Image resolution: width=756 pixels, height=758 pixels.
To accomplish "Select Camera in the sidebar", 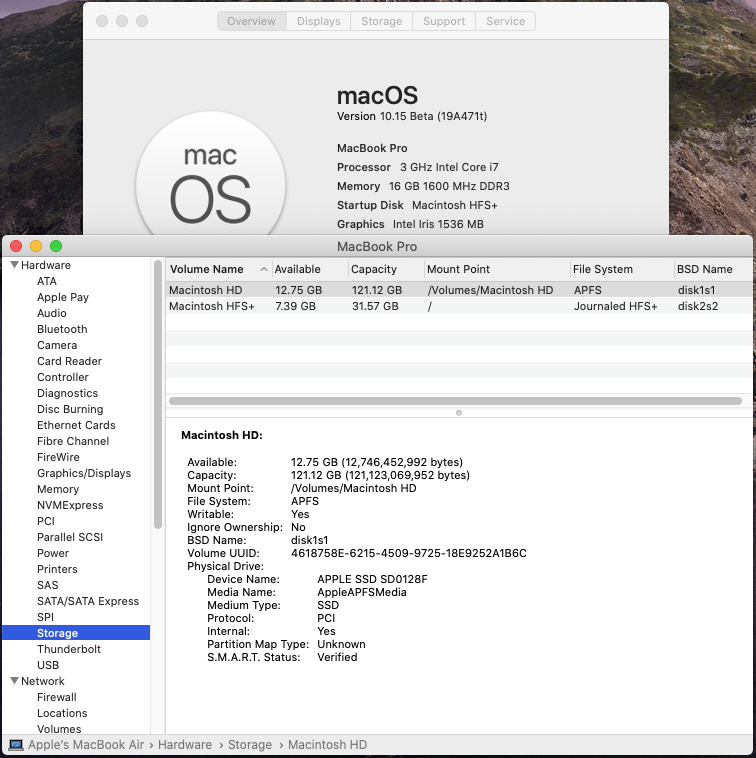I will [x=57, y=345].
